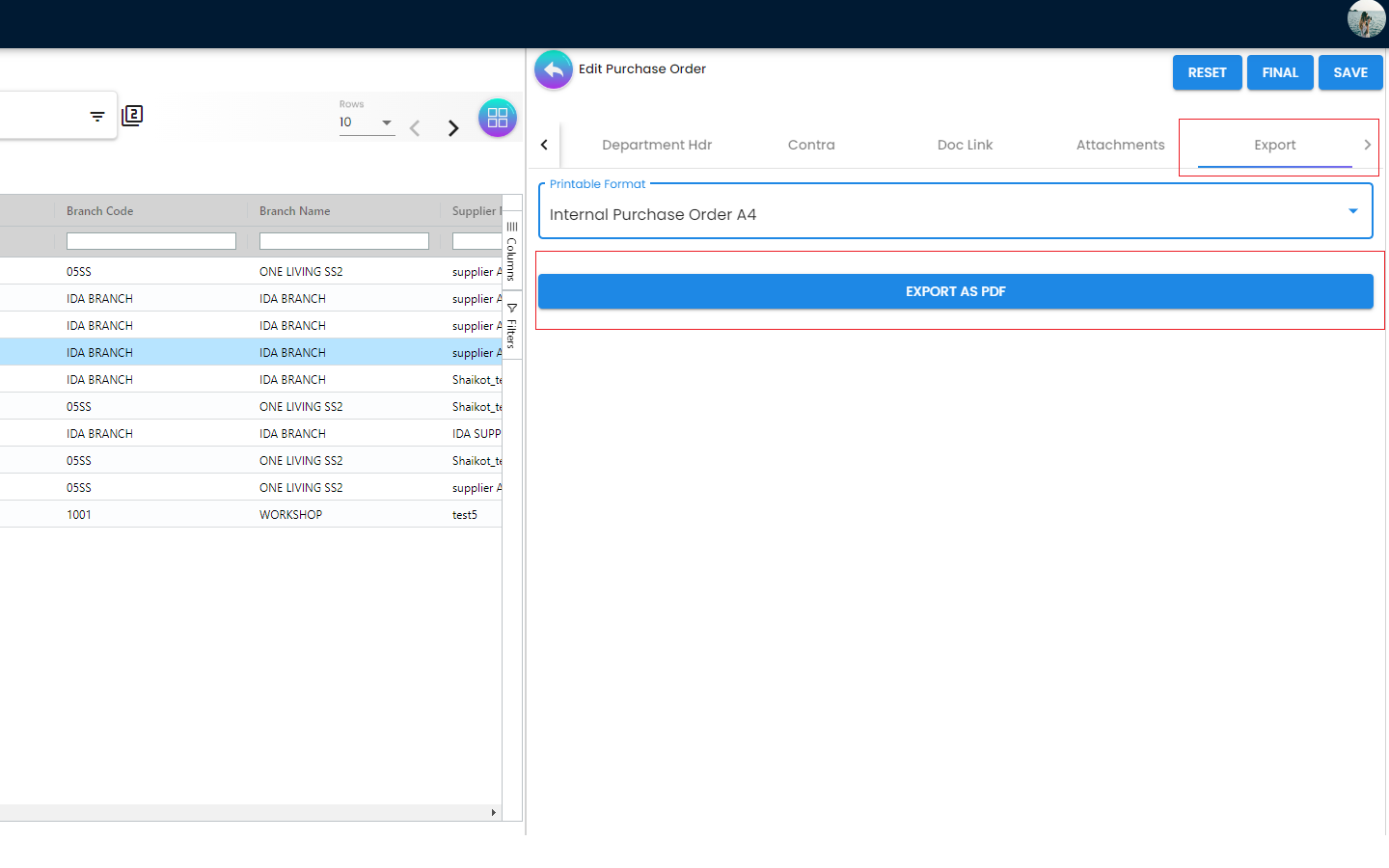Go to next page of rows
This screenshot has width=1389, height=868.
[453, 128]
